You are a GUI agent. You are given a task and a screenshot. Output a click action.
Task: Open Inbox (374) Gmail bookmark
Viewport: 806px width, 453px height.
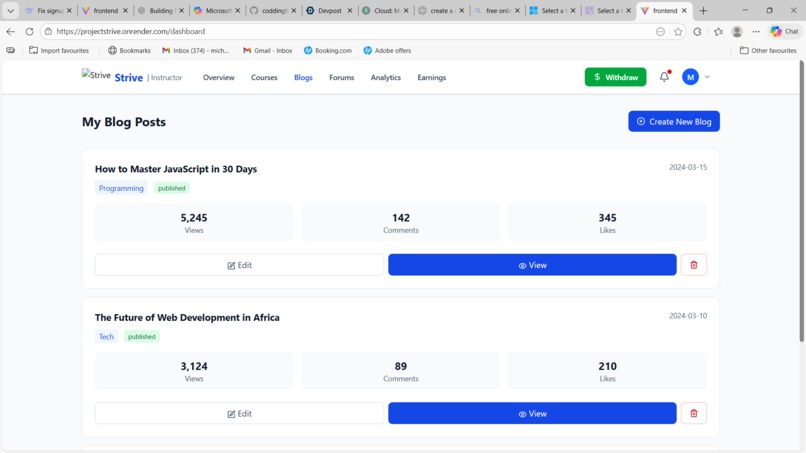point(195,50)
